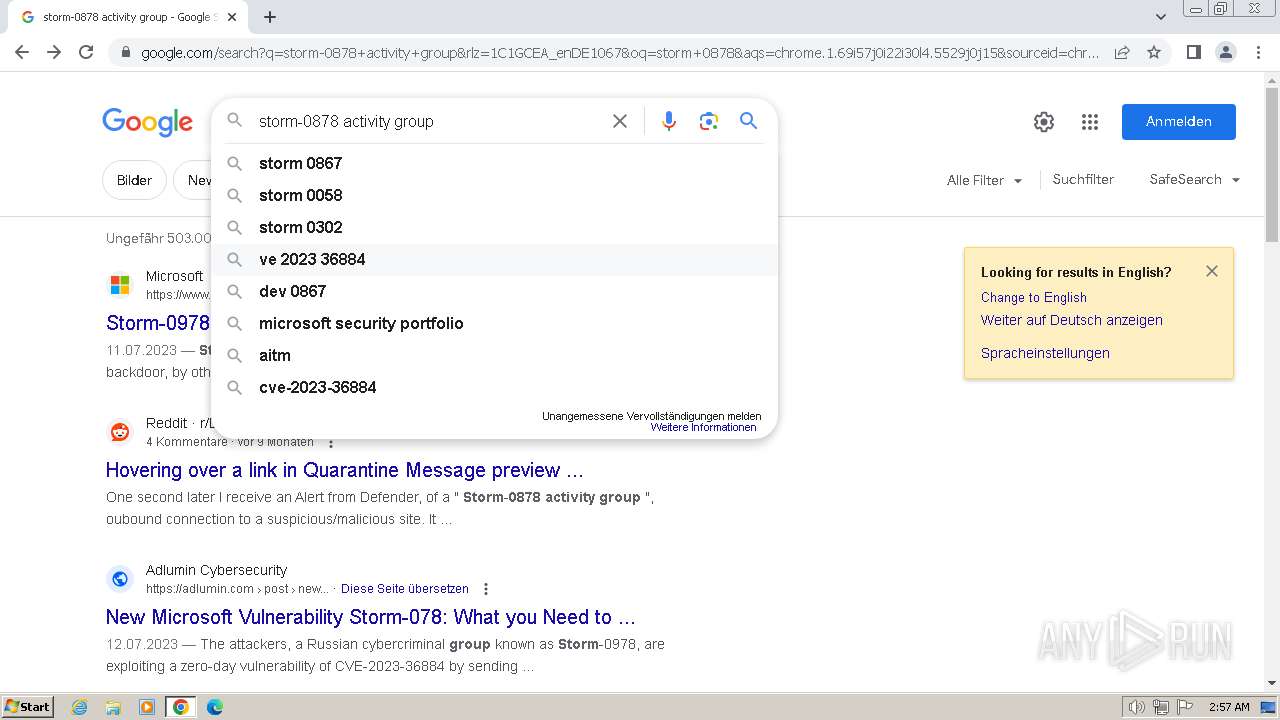Go back to the previous page
1280x720 pixels.
click(22, 52)
